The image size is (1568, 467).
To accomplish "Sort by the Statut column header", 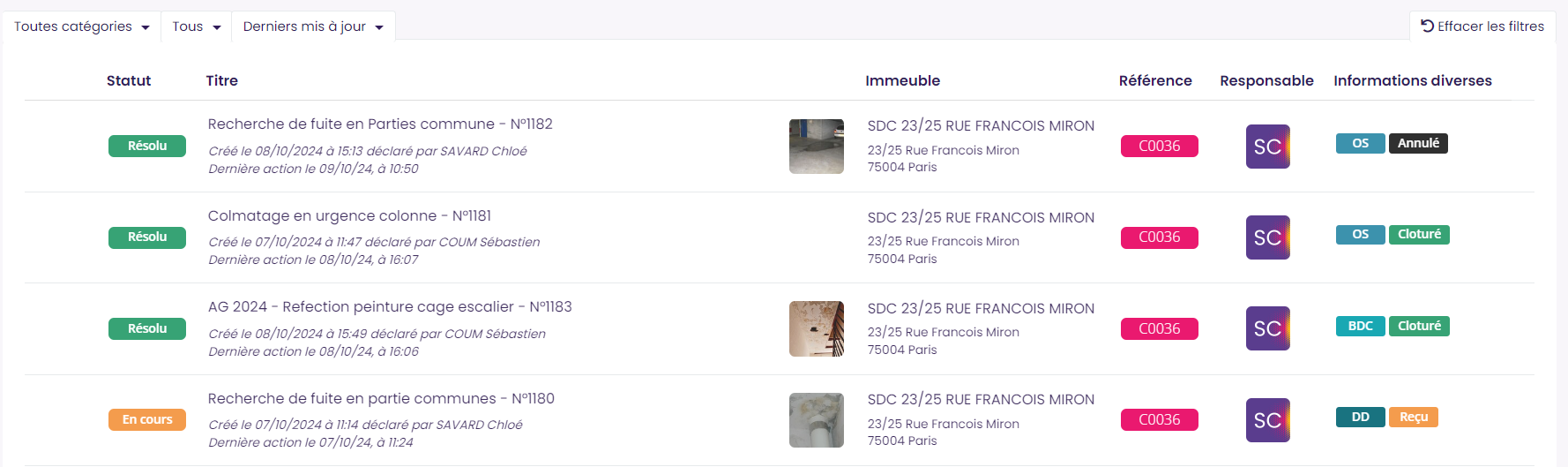I will pos(129,80).
